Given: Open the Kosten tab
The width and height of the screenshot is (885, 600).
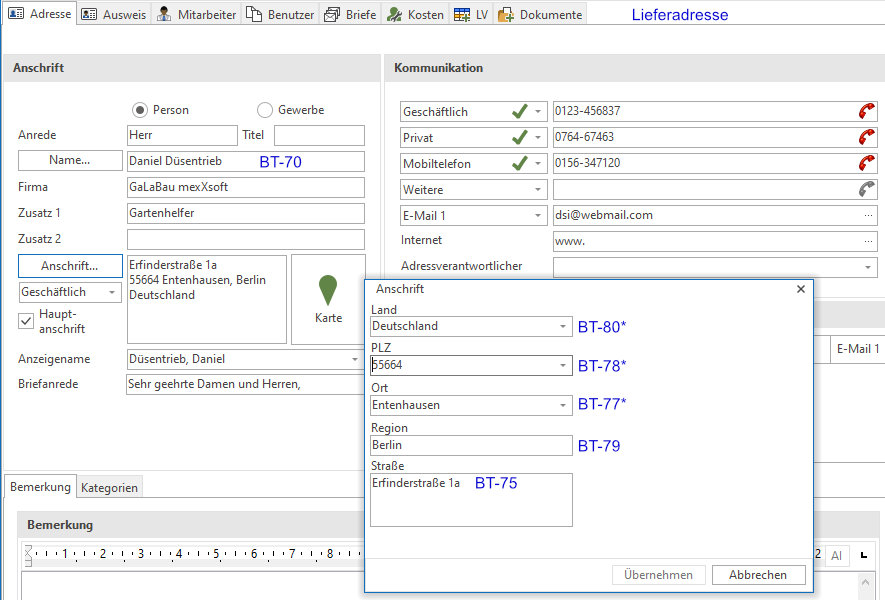Looking at the screenshot, I should (x=415, y=14).
